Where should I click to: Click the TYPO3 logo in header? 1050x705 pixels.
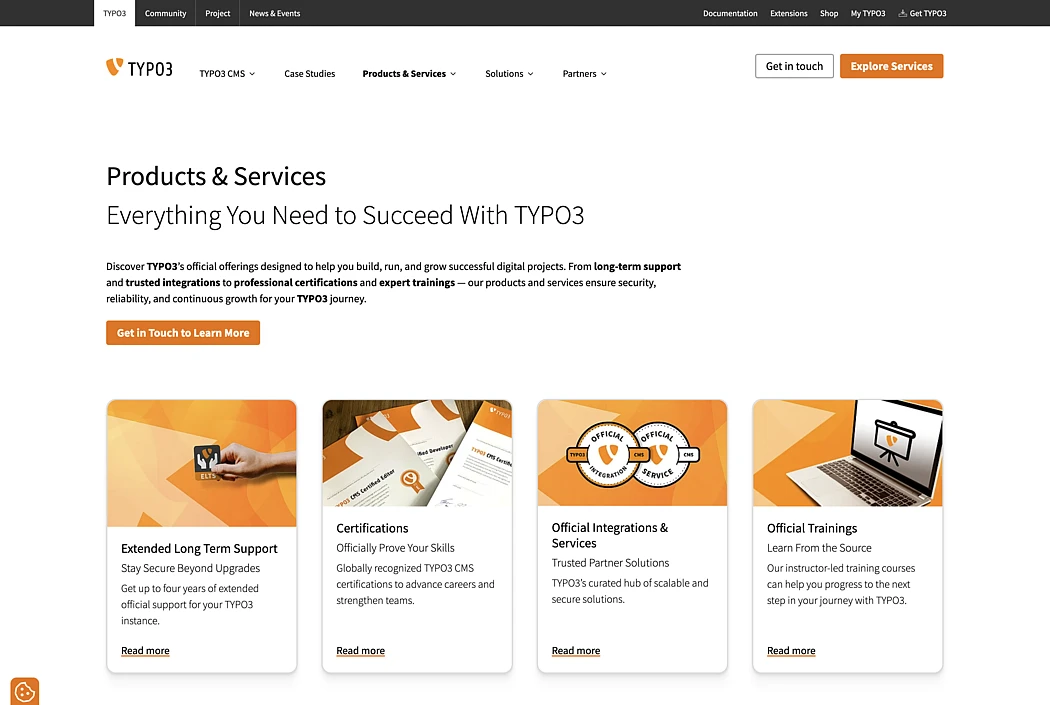(139, 68)
